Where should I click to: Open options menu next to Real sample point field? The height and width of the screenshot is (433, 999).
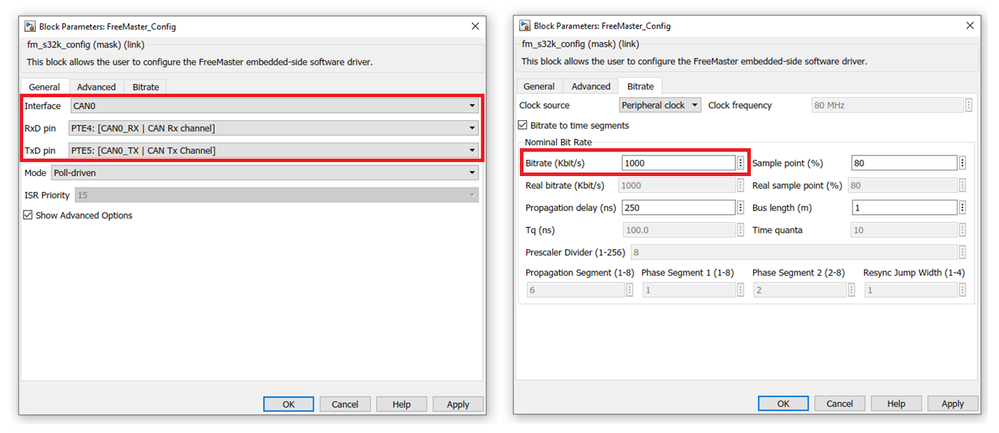tap(962, 185)
